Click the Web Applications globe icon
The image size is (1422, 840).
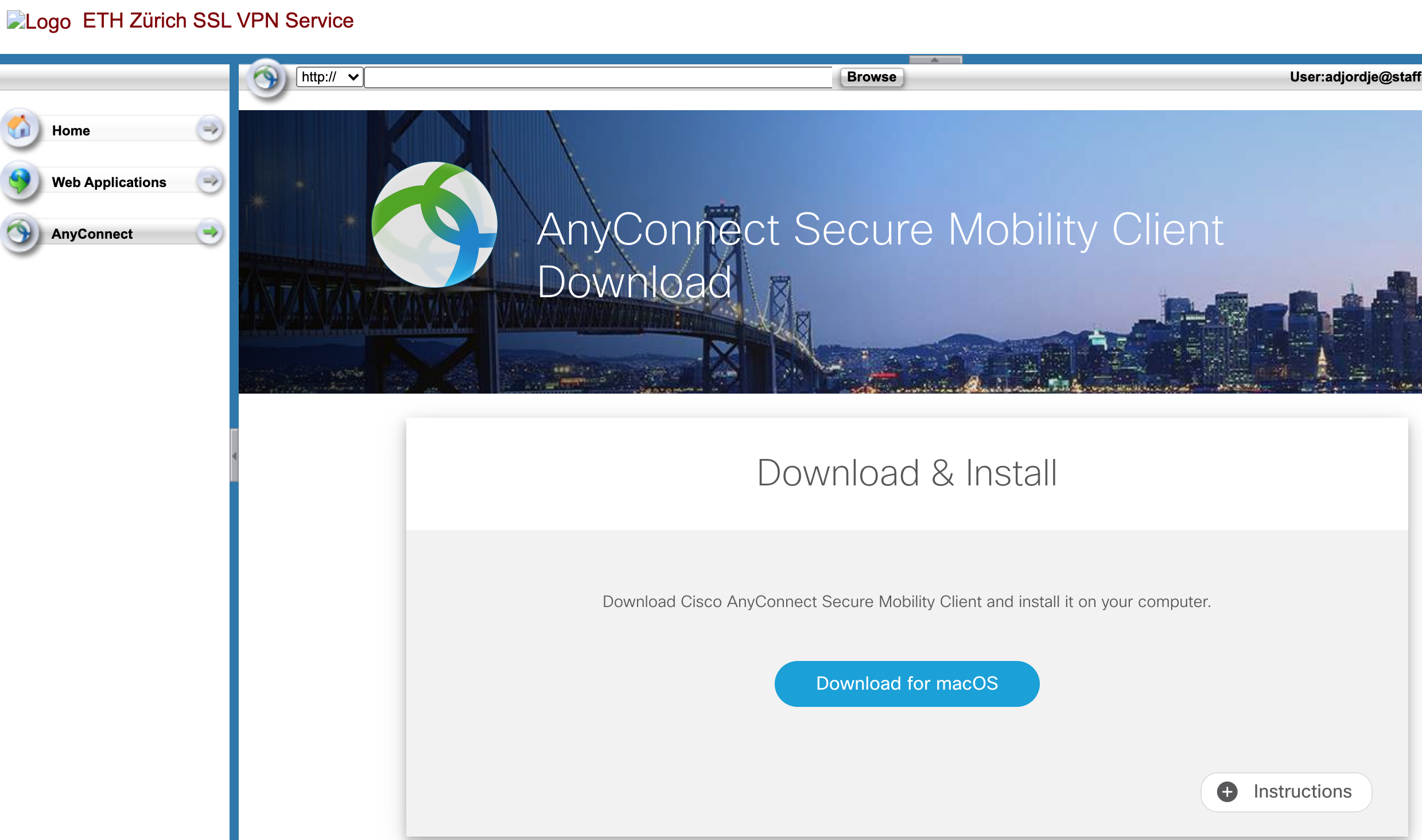(x=20, y=180)
